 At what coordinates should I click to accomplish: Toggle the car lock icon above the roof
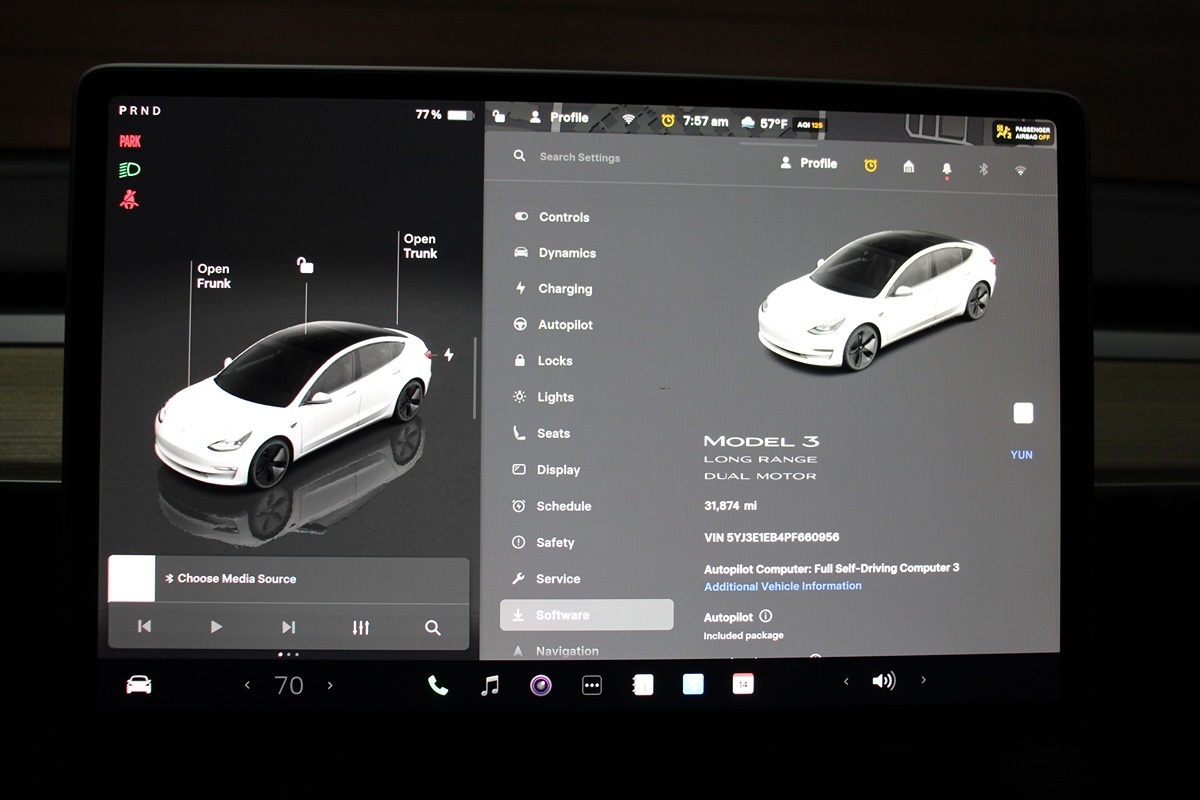pos(305,265)
